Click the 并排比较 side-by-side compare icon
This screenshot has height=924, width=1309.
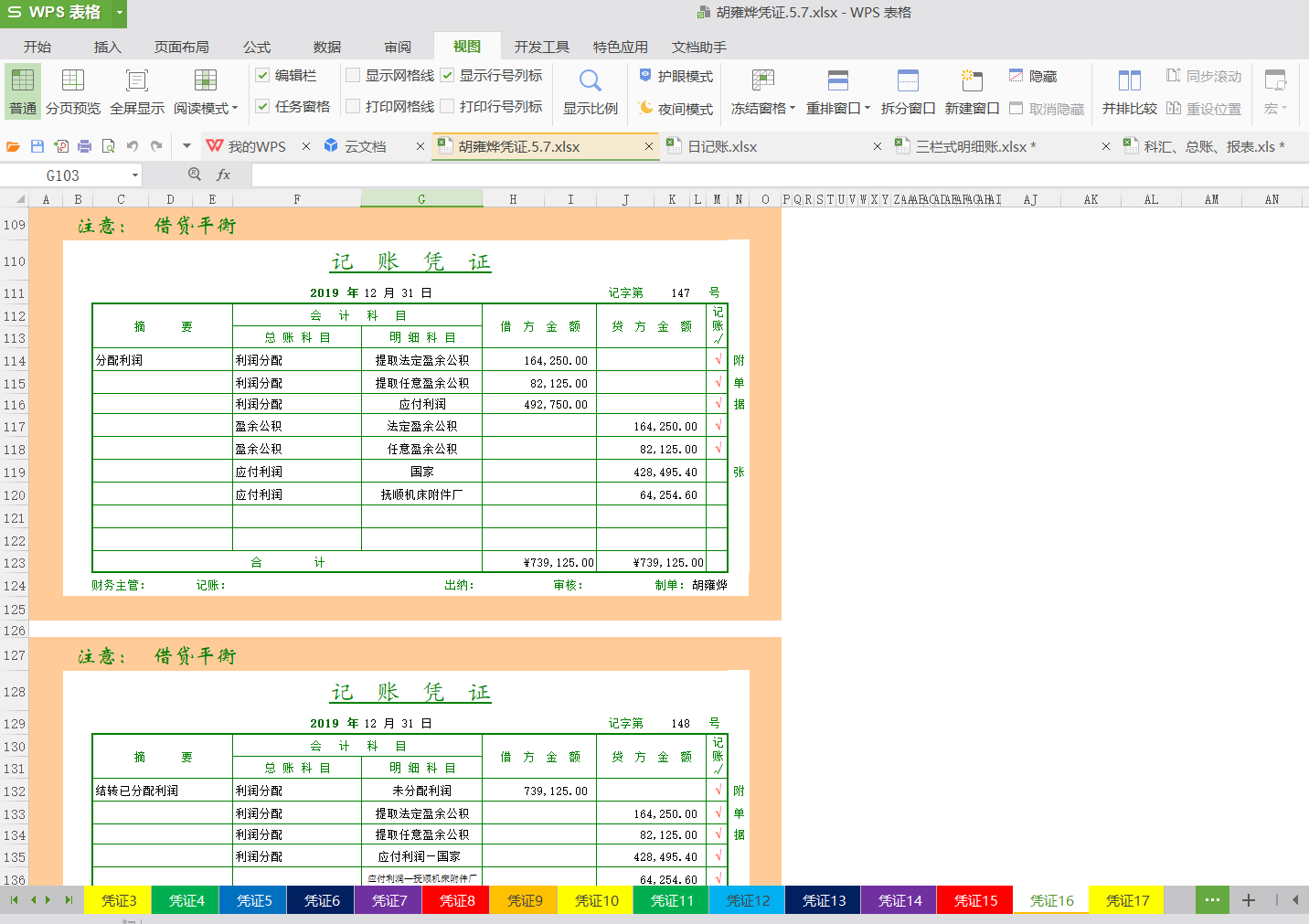pyautogui.click(x=1129, y=81)
